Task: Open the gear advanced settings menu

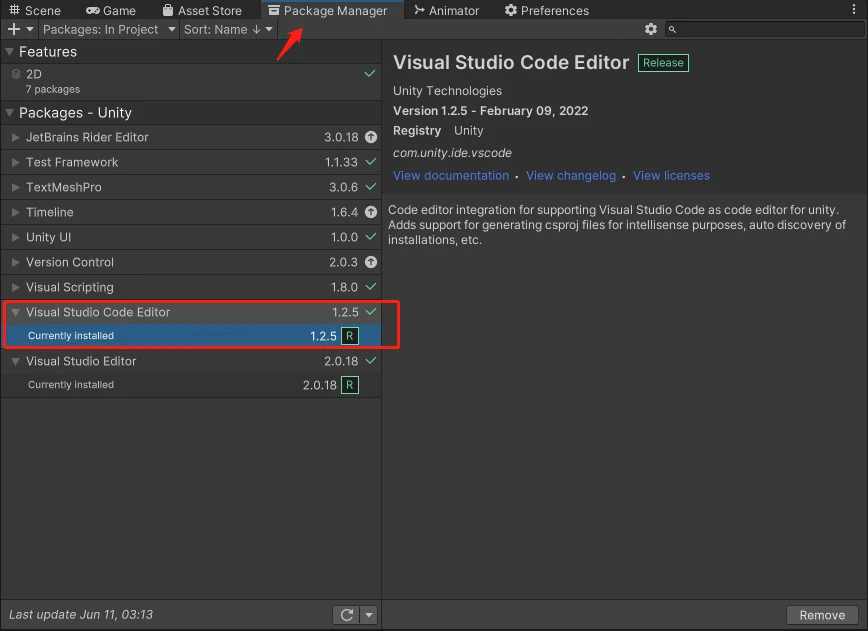Action: (x=651, y=29)
